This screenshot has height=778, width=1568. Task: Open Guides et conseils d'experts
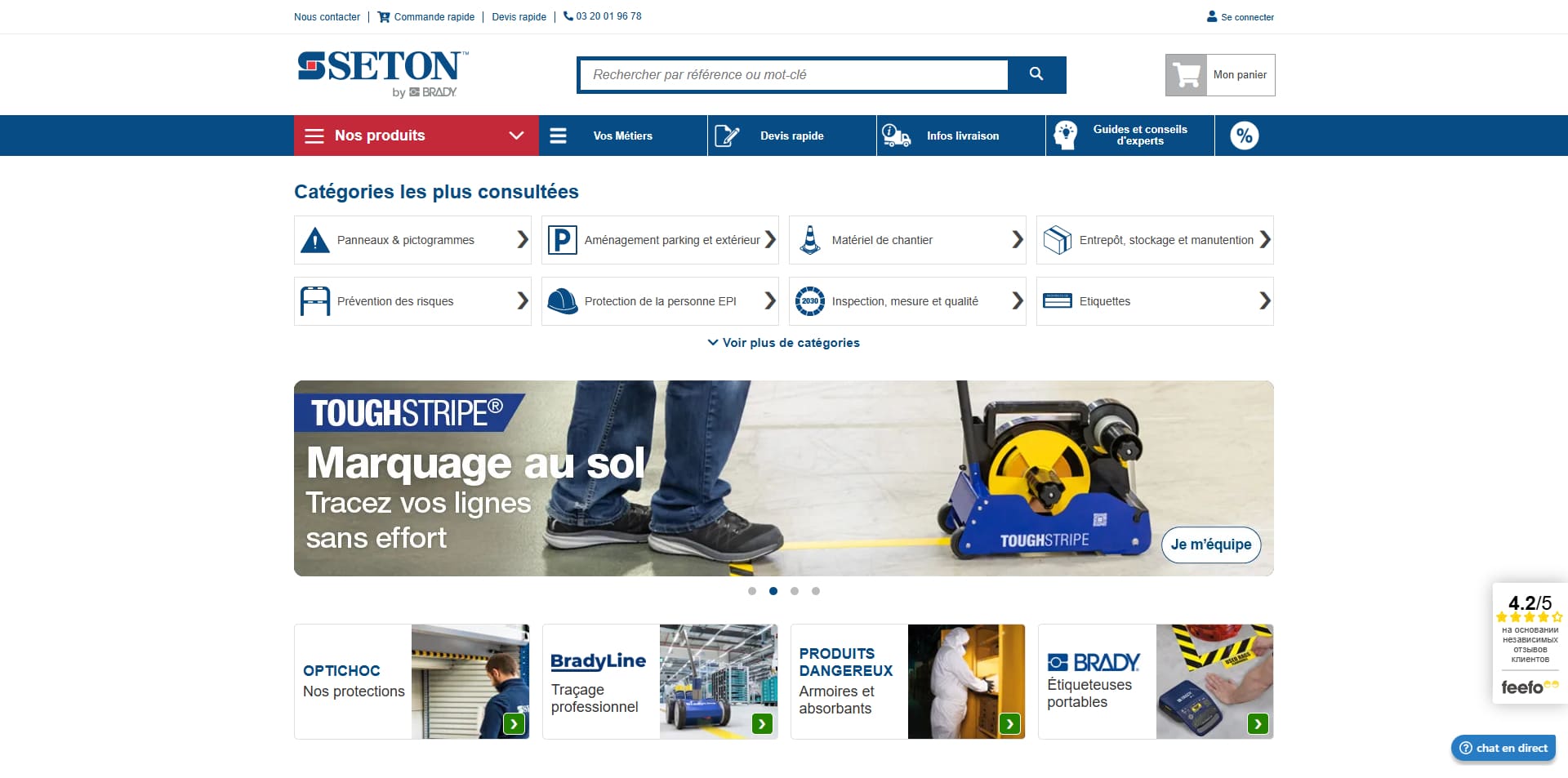(1131, 136)
